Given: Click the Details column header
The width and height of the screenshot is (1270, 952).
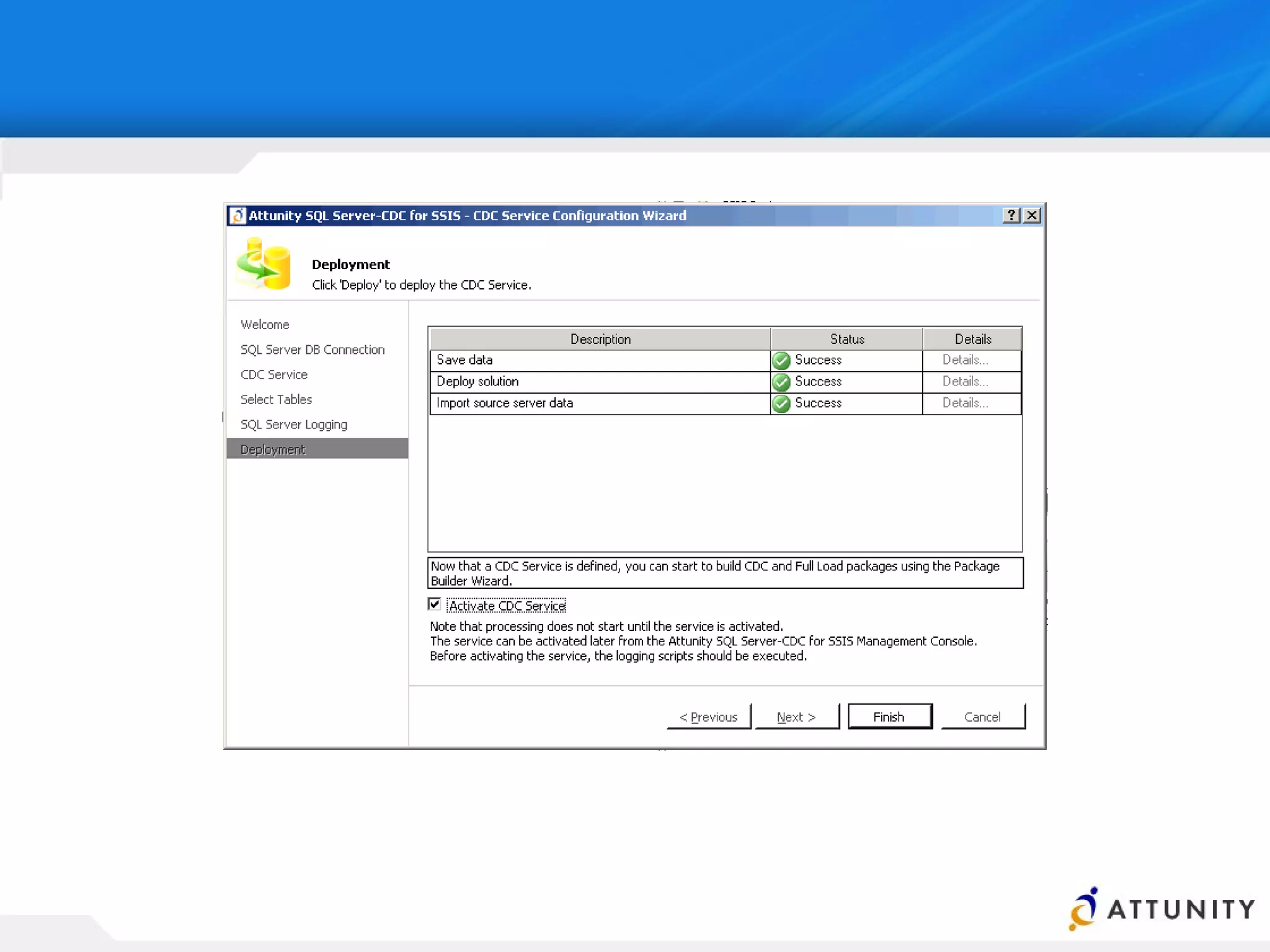Looking at the screenshot, I should 972,339.
